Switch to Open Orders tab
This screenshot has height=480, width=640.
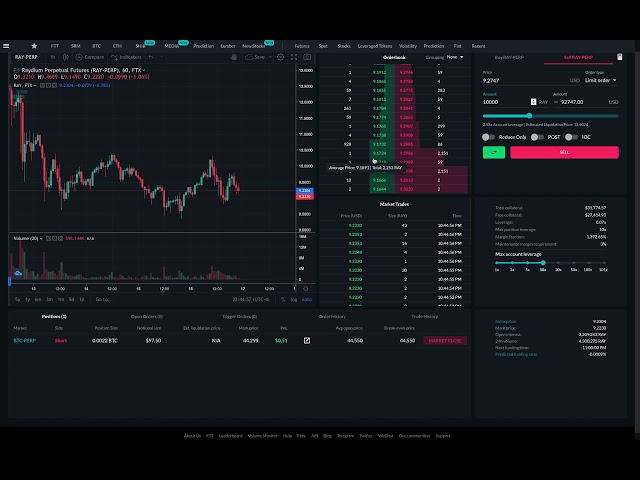[147, 317]
